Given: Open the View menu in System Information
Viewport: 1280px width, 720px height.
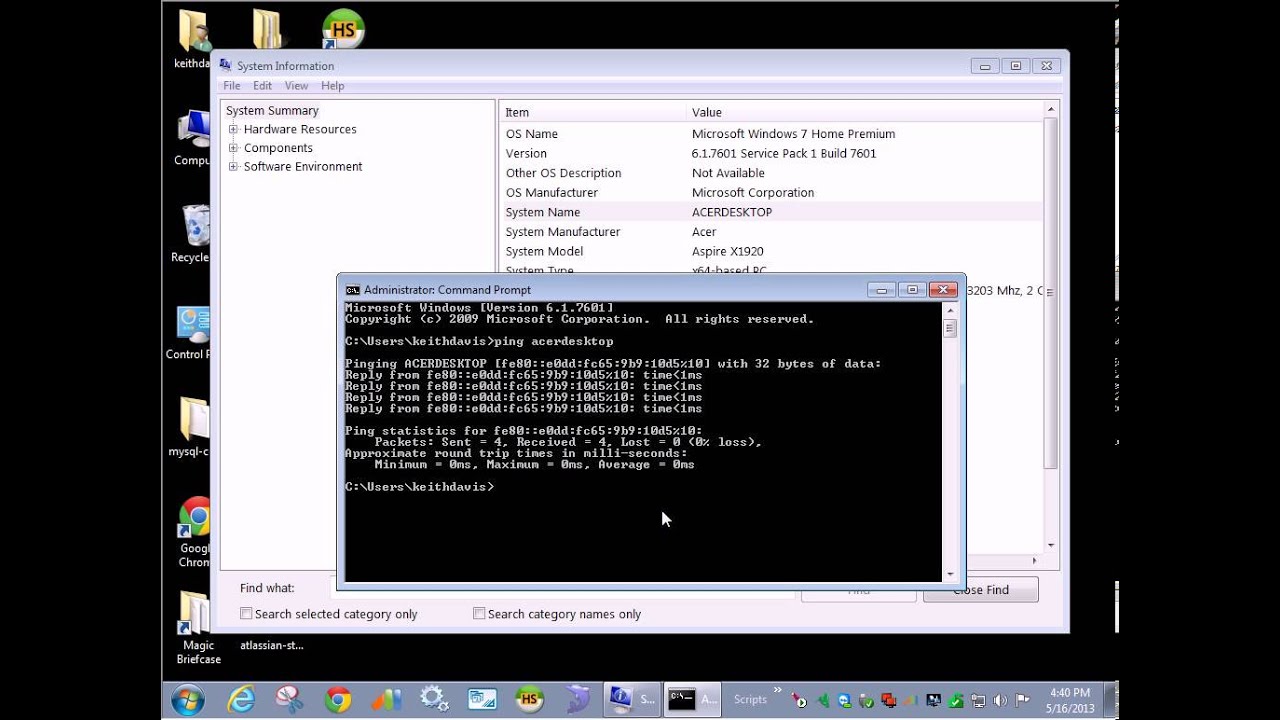Looking at the screenshot, I should [x=297, y=86].
